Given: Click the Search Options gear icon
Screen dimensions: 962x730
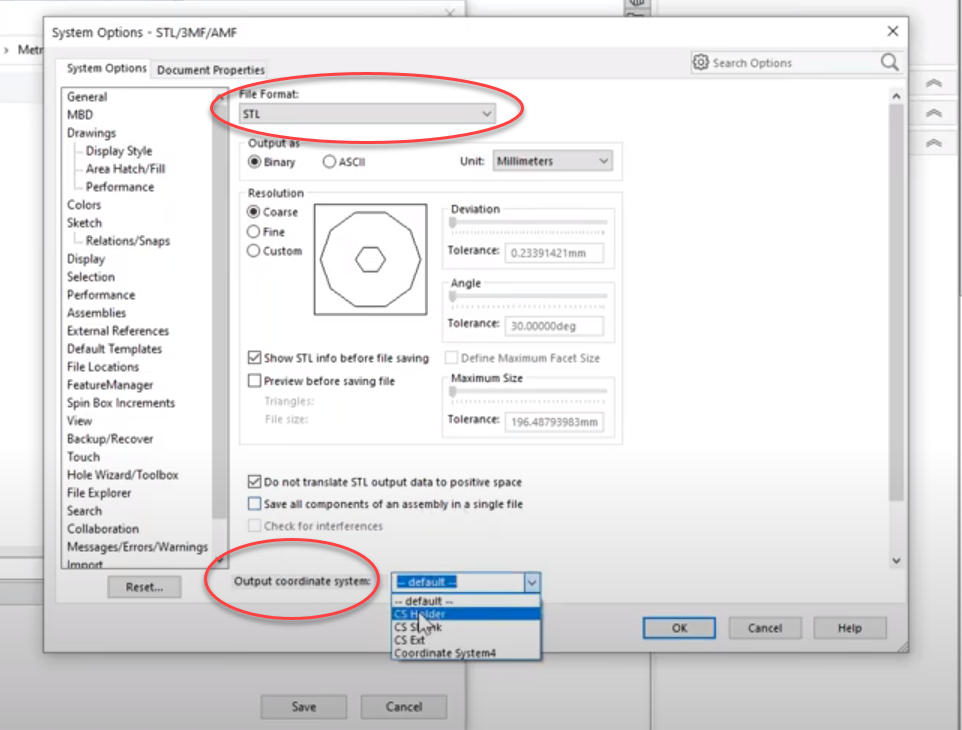Looking at the screenshot, I should [703, 62].
